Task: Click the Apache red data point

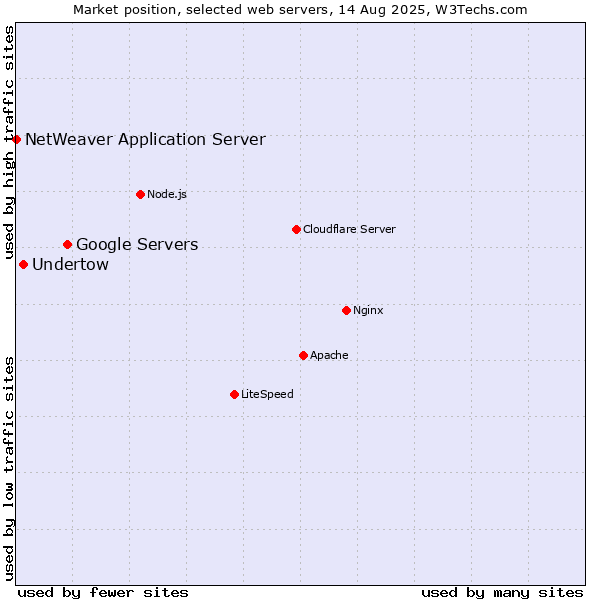Action: [x=303, y=356]
